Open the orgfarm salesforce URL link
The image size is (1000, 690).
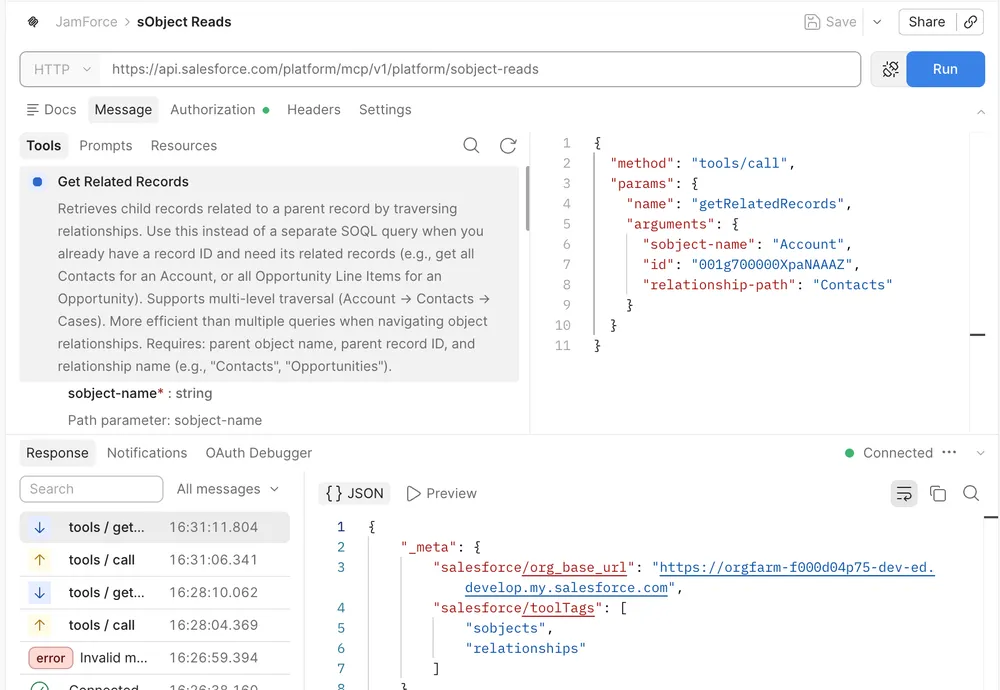(x=797, y=568)
